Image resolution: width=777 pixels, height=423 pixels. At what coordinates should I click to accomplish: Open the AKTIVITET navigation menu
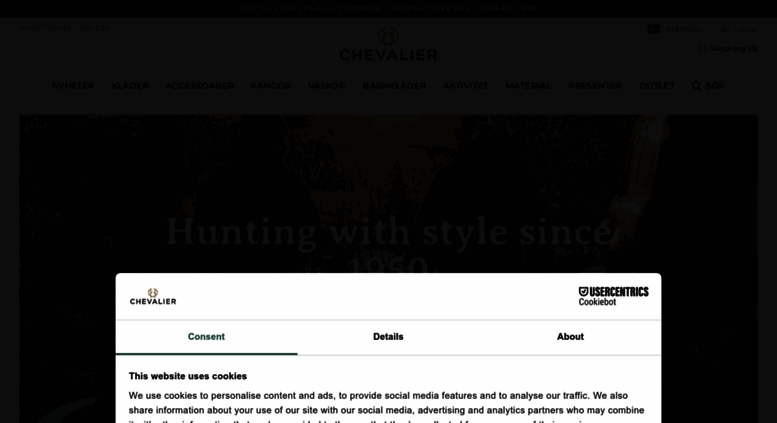coord(465,86)
